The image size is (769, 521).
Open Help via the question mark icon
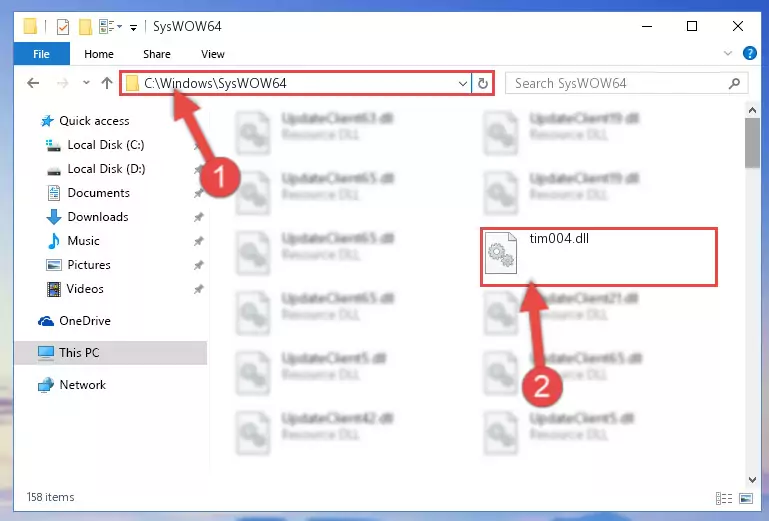coord(749,53)
